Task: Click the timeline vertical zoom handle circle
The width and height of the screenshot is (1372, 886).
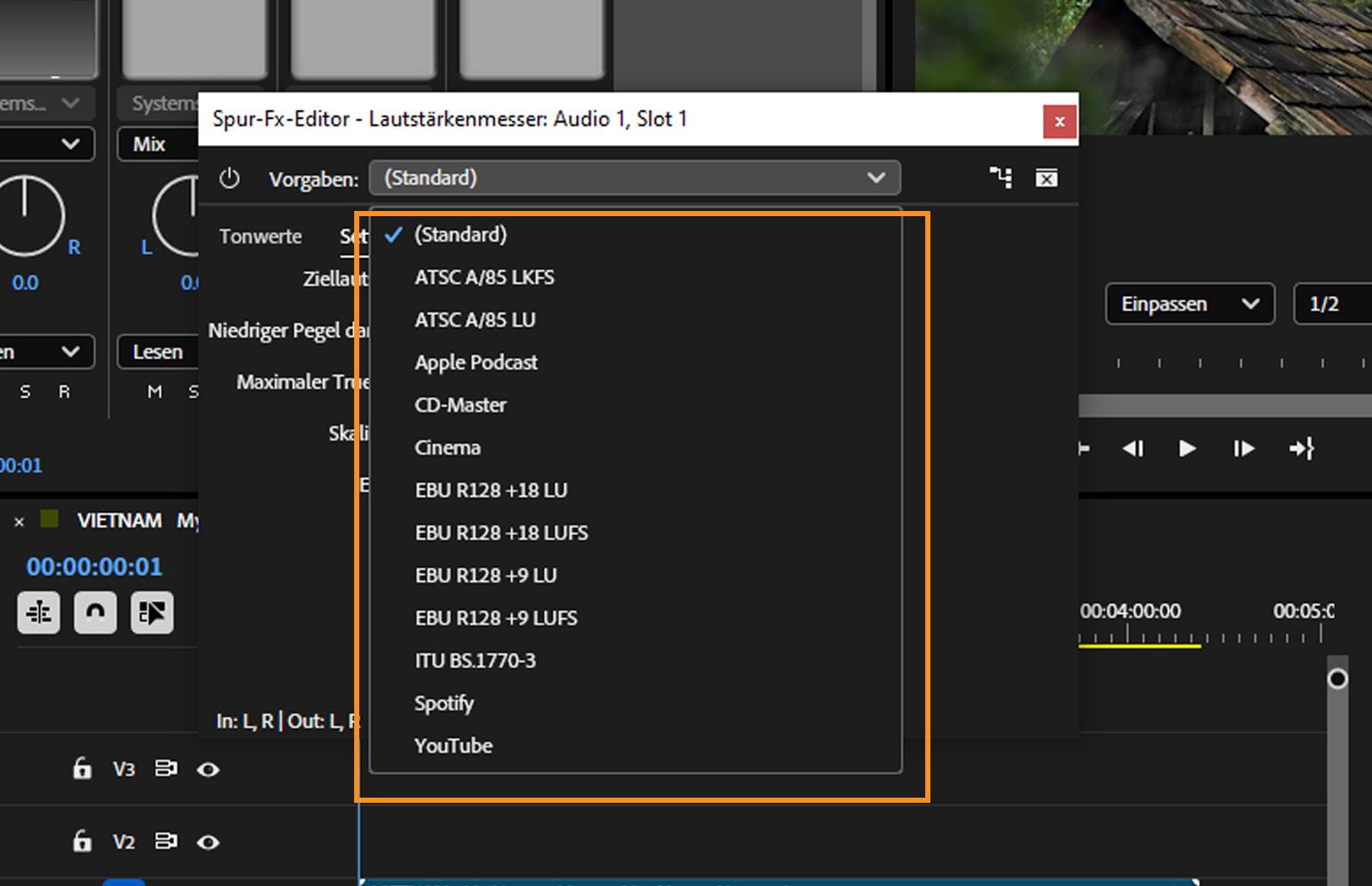Action: pyautogui.click(x=1337, y=679)
